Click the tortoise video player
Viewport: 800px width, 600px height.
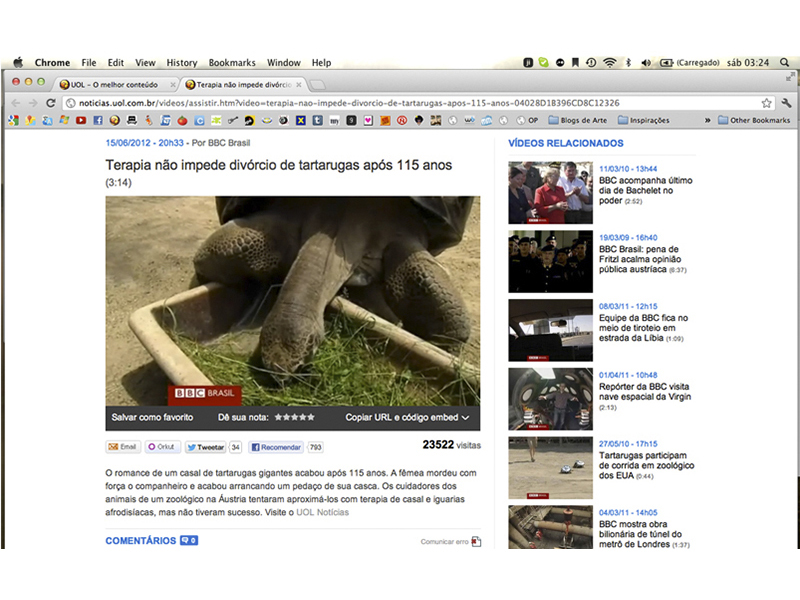pyautogui.click(x=292, y=301)
